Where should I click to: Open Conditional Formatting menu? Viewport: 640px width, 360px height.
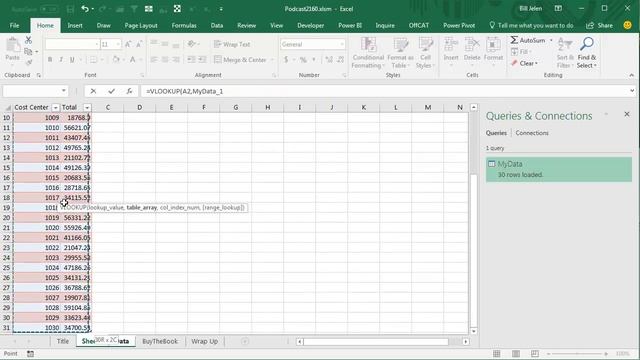click(x=368, y=53)
